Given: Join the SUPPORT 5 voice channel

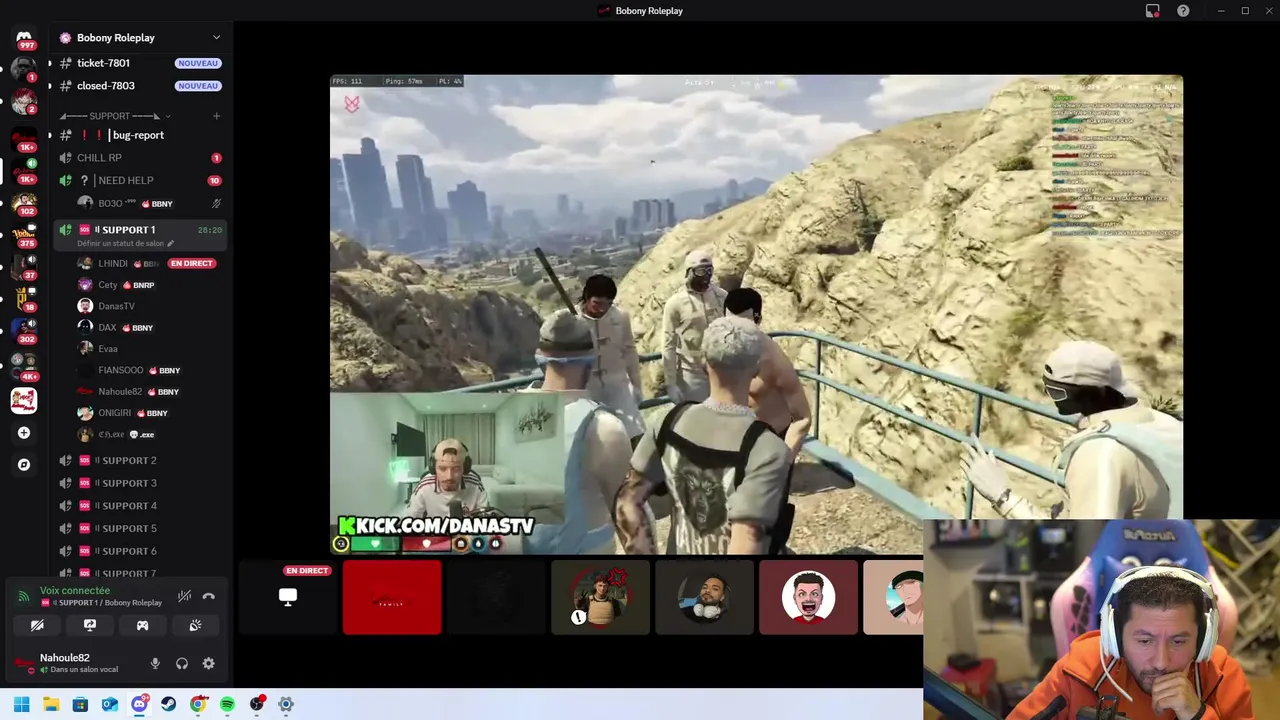Looking at the screenshot, I should click(140, 528).
